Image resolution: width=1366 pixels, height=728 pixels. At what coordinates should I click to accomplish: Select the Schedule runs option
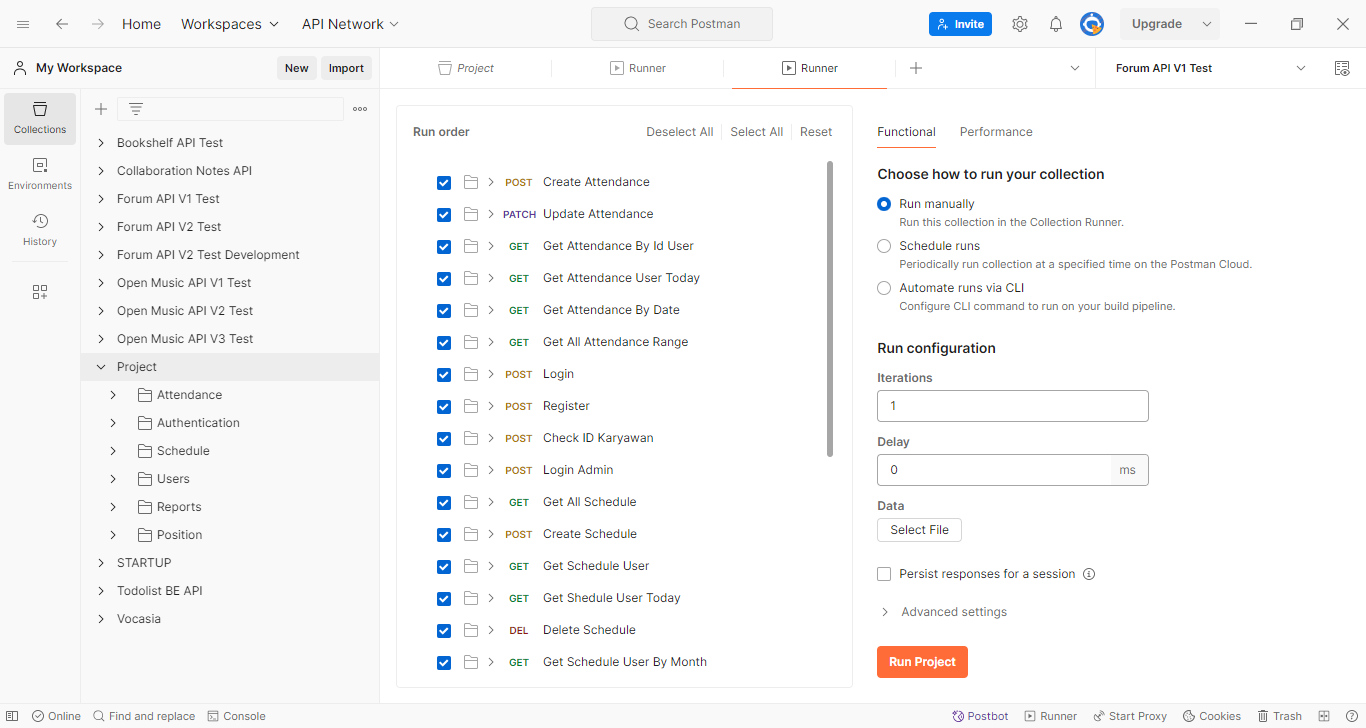point(884,246)
